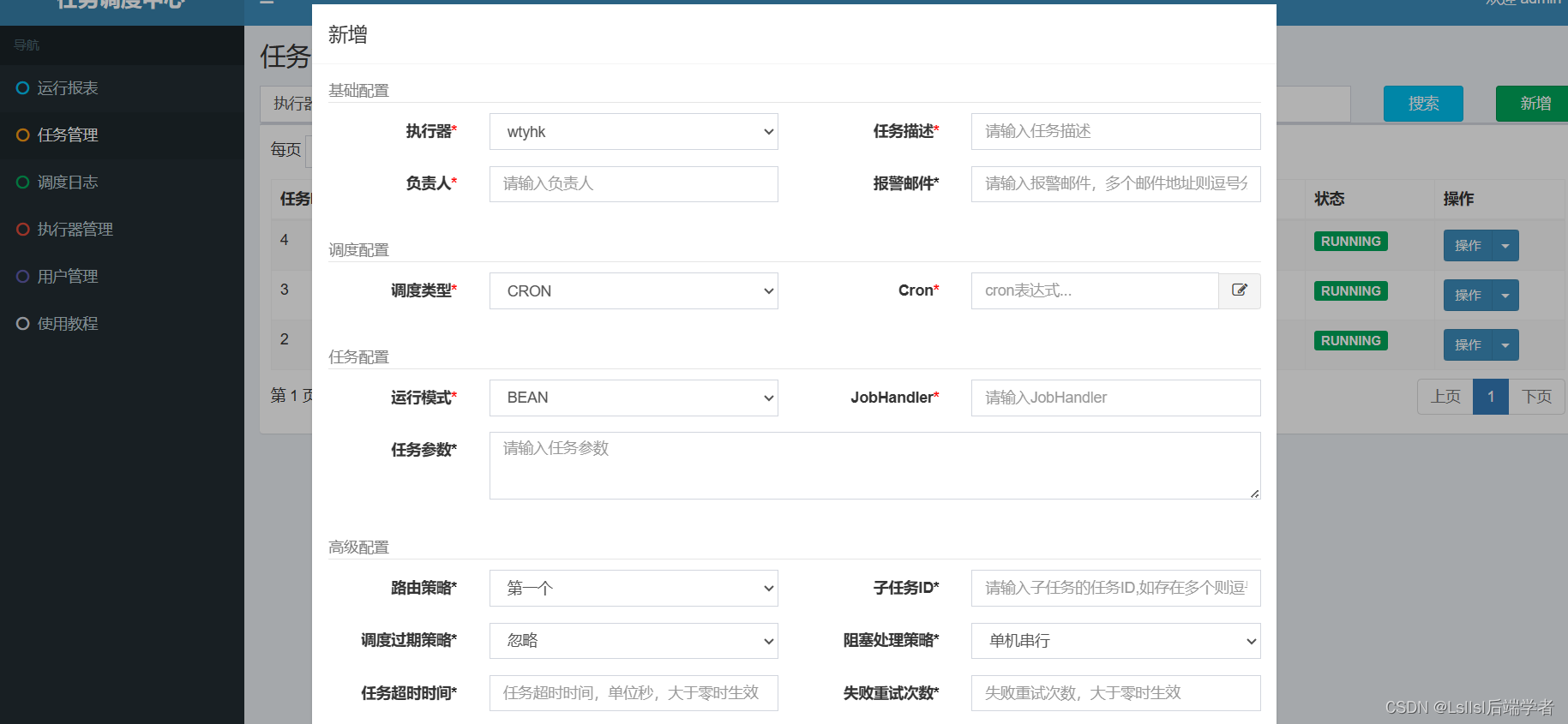Click the 调度日志 sidebar circle icon
1568x724 pixels.
[x=23, y=182]
